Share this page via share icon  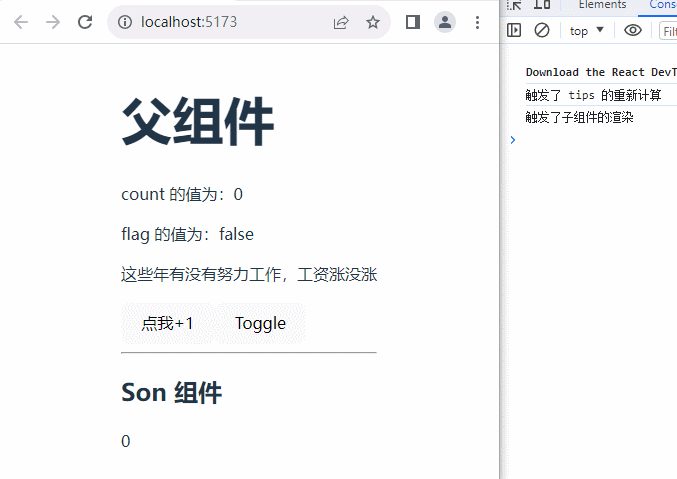click(x=341, y=22)
